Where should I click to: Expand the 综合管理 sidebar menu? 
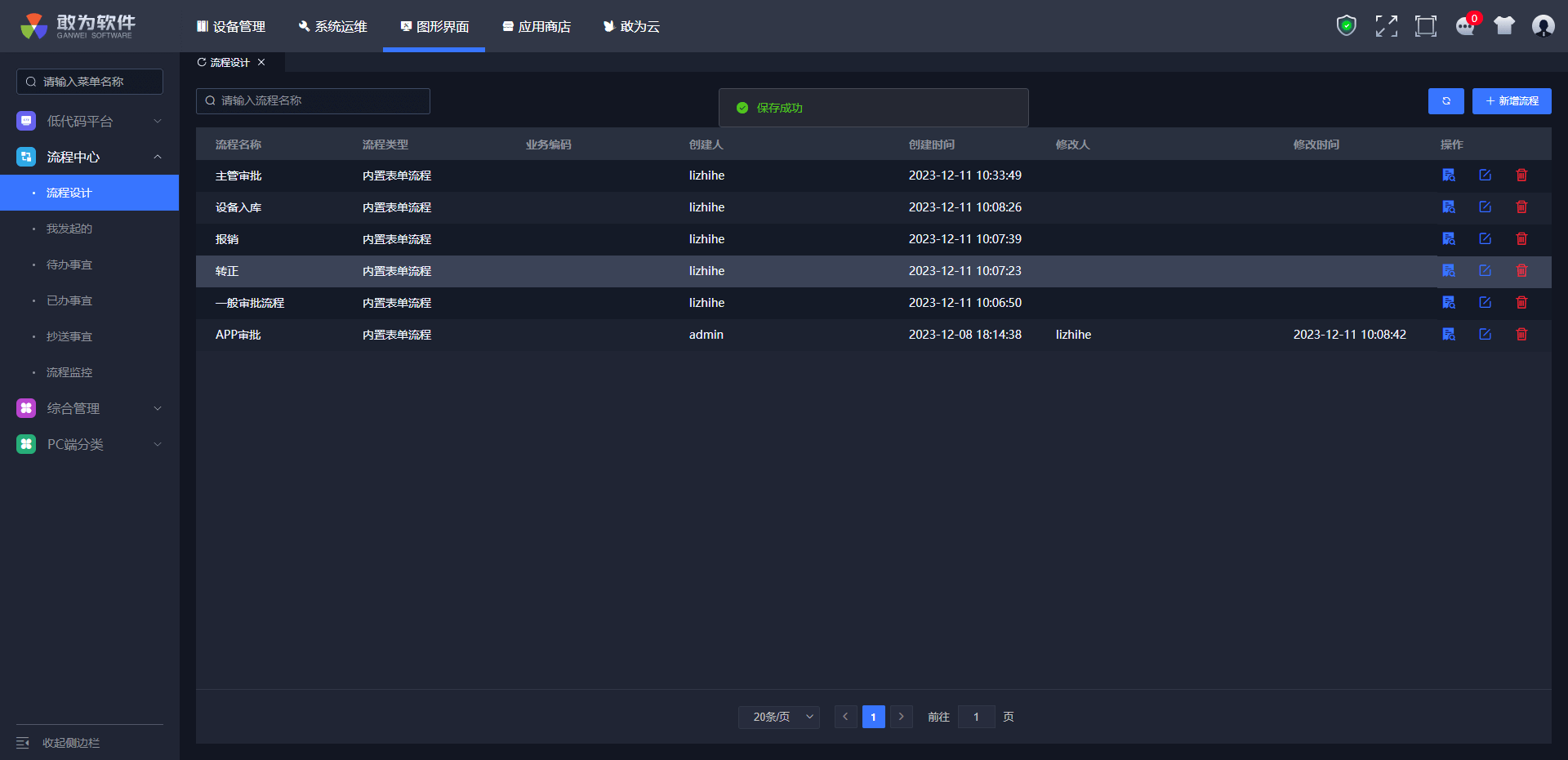click(x=90, y=408)
